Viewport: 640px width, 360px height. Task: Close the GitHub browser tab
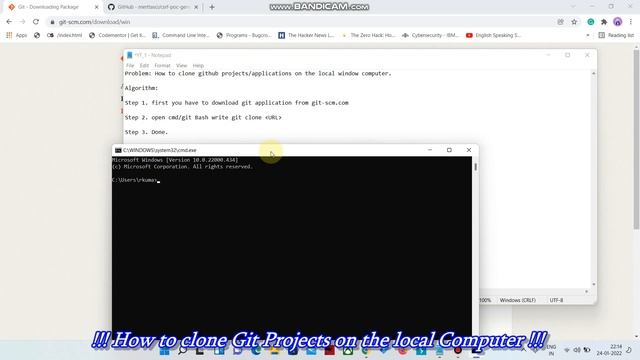point(196,7)
